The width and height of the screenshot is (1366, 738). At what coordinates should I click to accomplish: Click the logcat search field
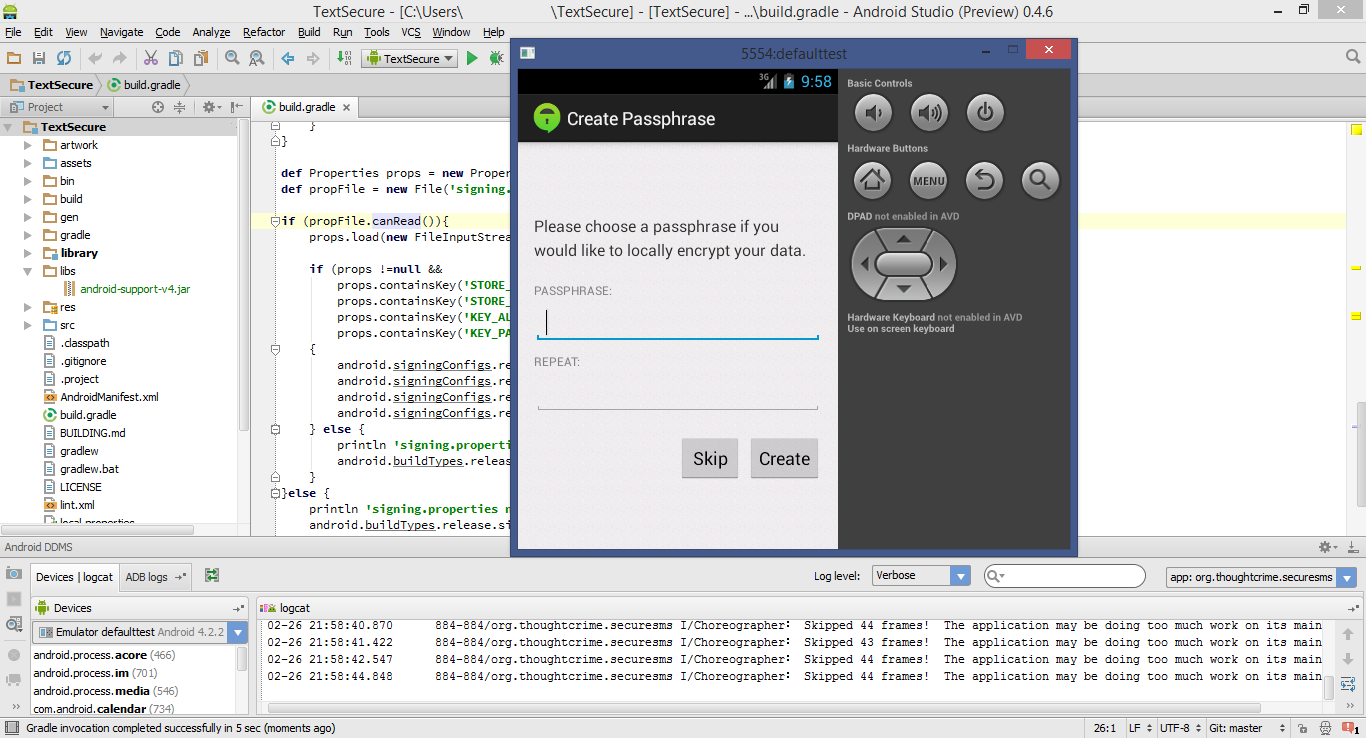(1064, 576)
